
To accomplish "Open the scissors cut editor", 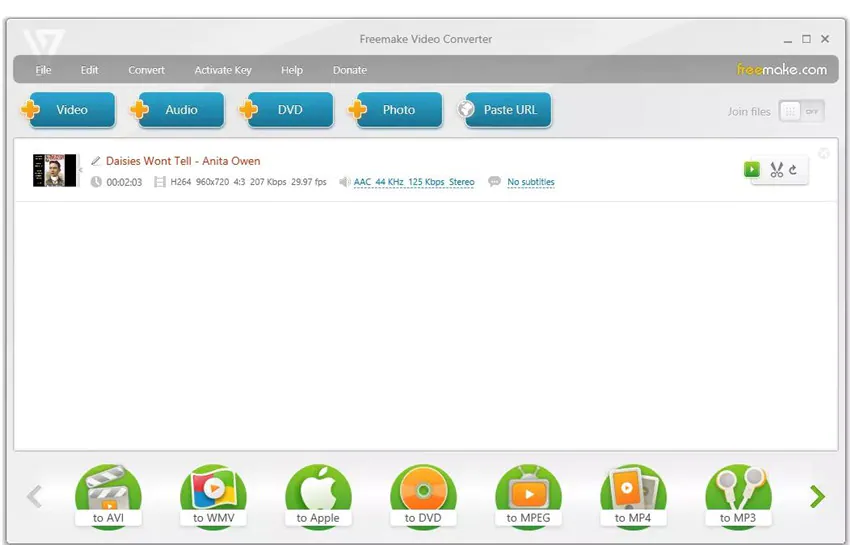I will click(x=776, y=170).
